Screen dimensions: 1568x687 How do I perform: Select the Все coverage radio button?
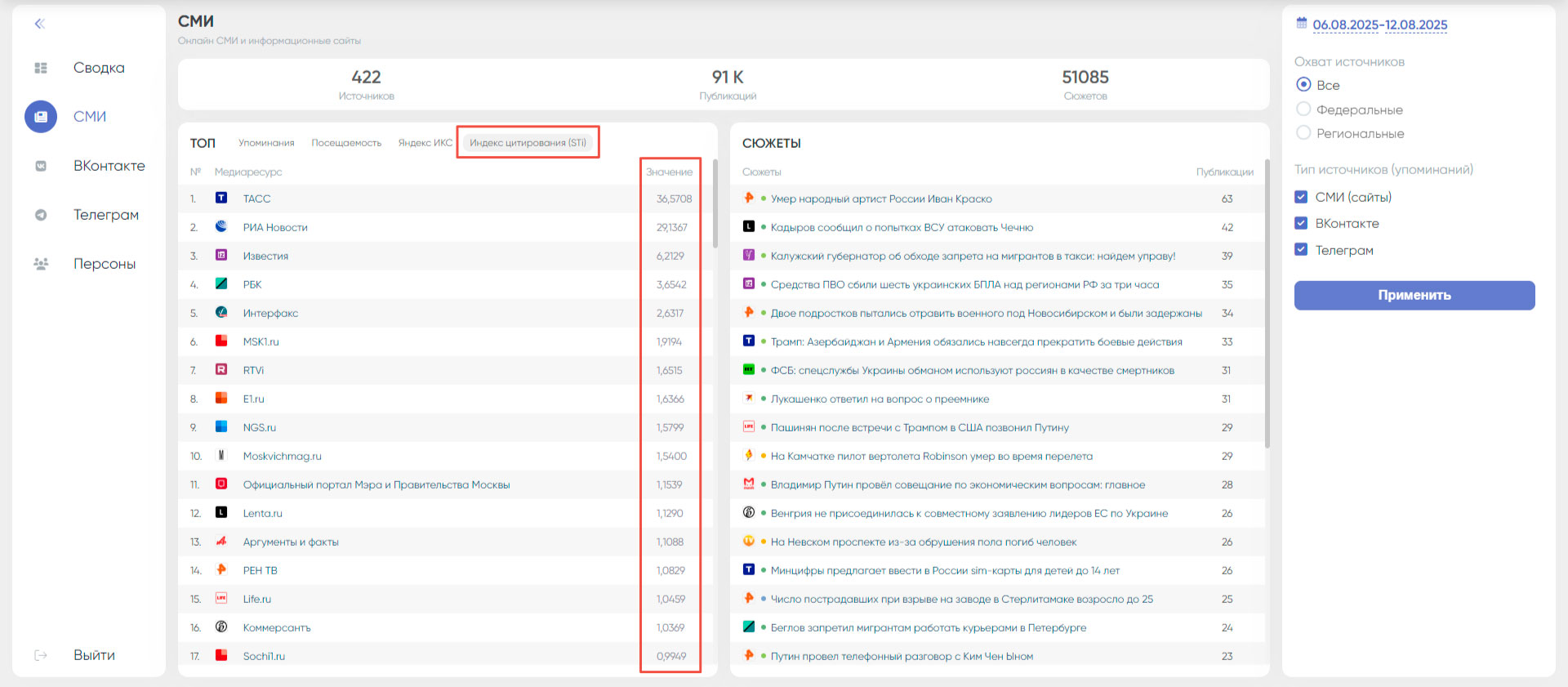(x=1303, y=85)
